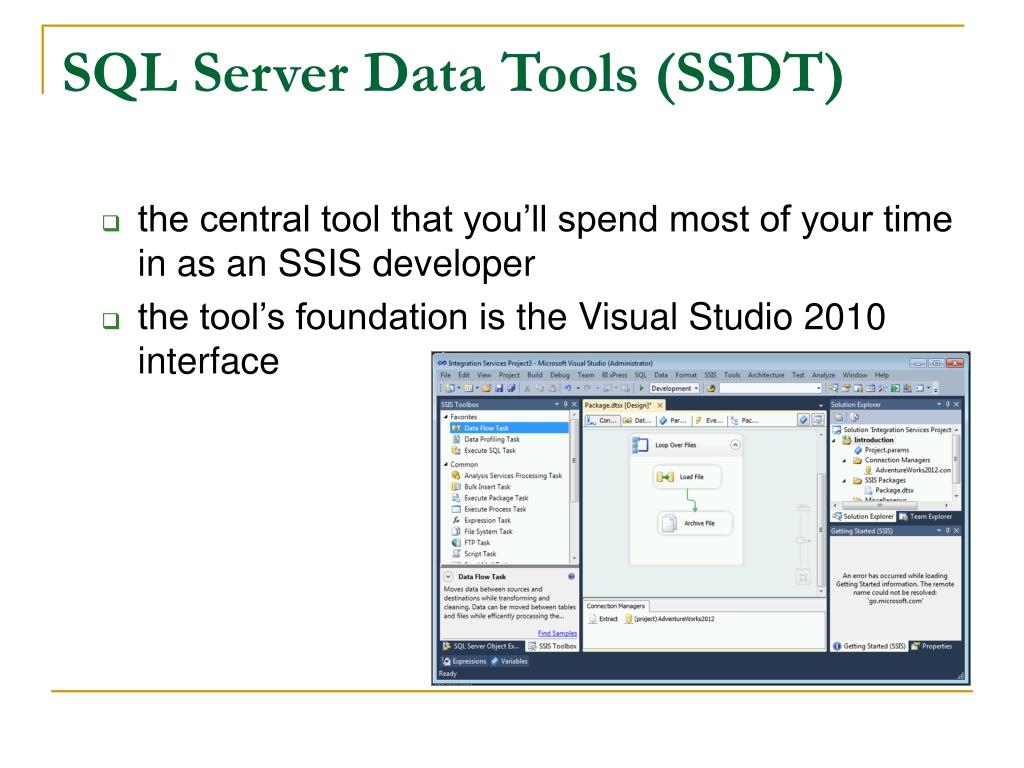Screen dimensions: 1024x768
Task: Select Package.dtsx in Solution Explorer
Action: (889, 490)
